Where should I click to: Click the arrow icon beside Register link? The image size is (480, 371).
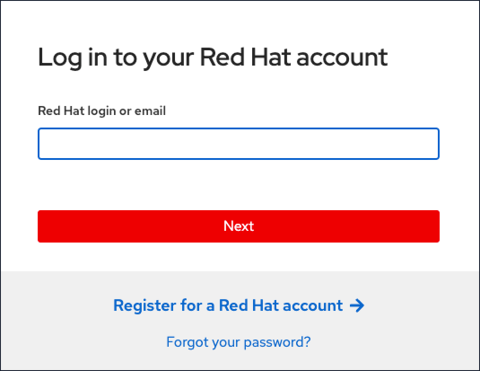click(357, 305)
